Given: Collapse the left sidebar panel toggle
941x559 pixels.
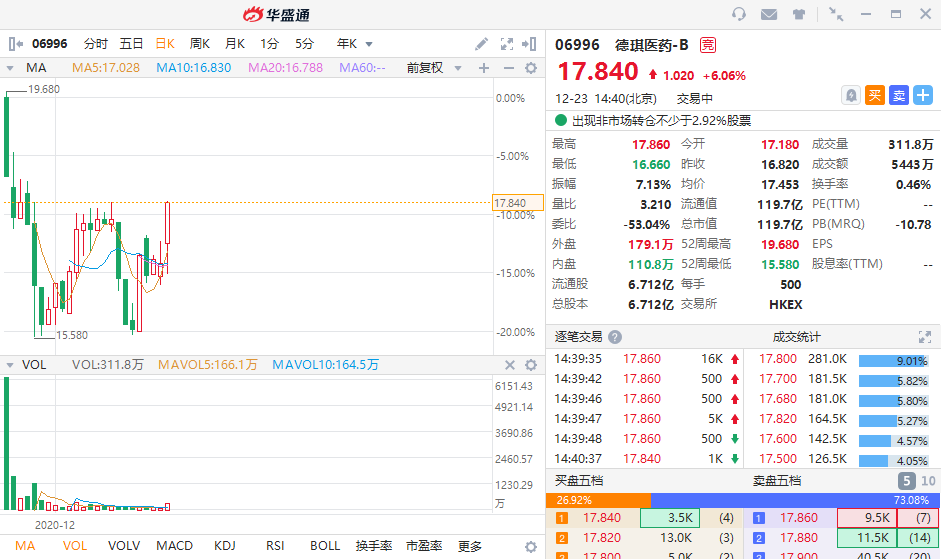Looking at the screenshot, I should pos(15,44).
